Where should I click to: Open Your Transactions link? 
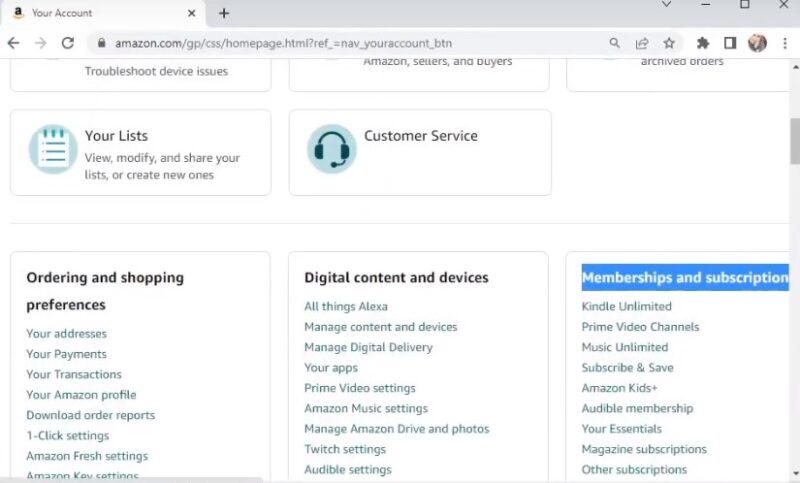(x=74, y=374)
